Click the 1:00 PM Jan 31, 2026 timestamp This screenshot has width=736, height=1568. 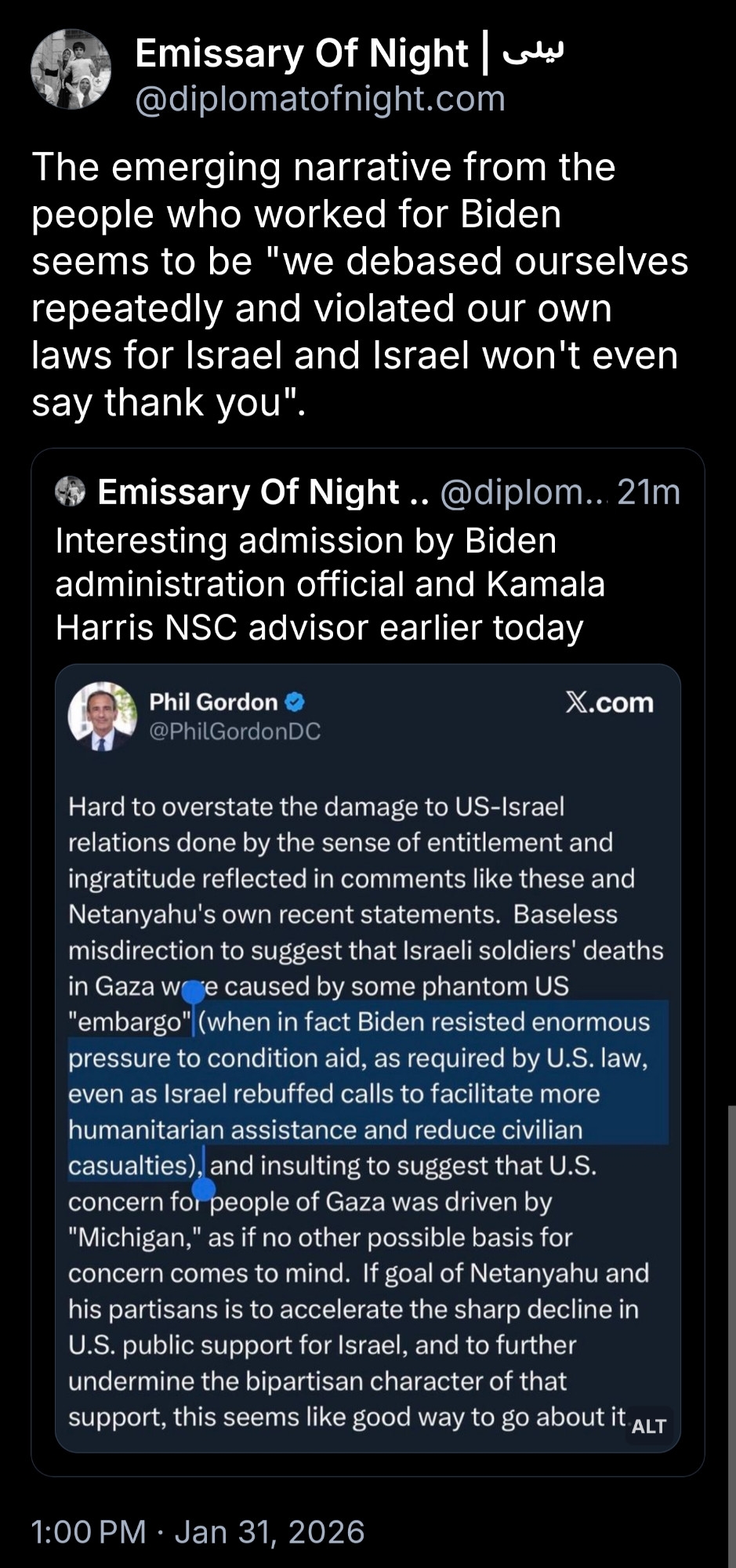pos(198,1532)
